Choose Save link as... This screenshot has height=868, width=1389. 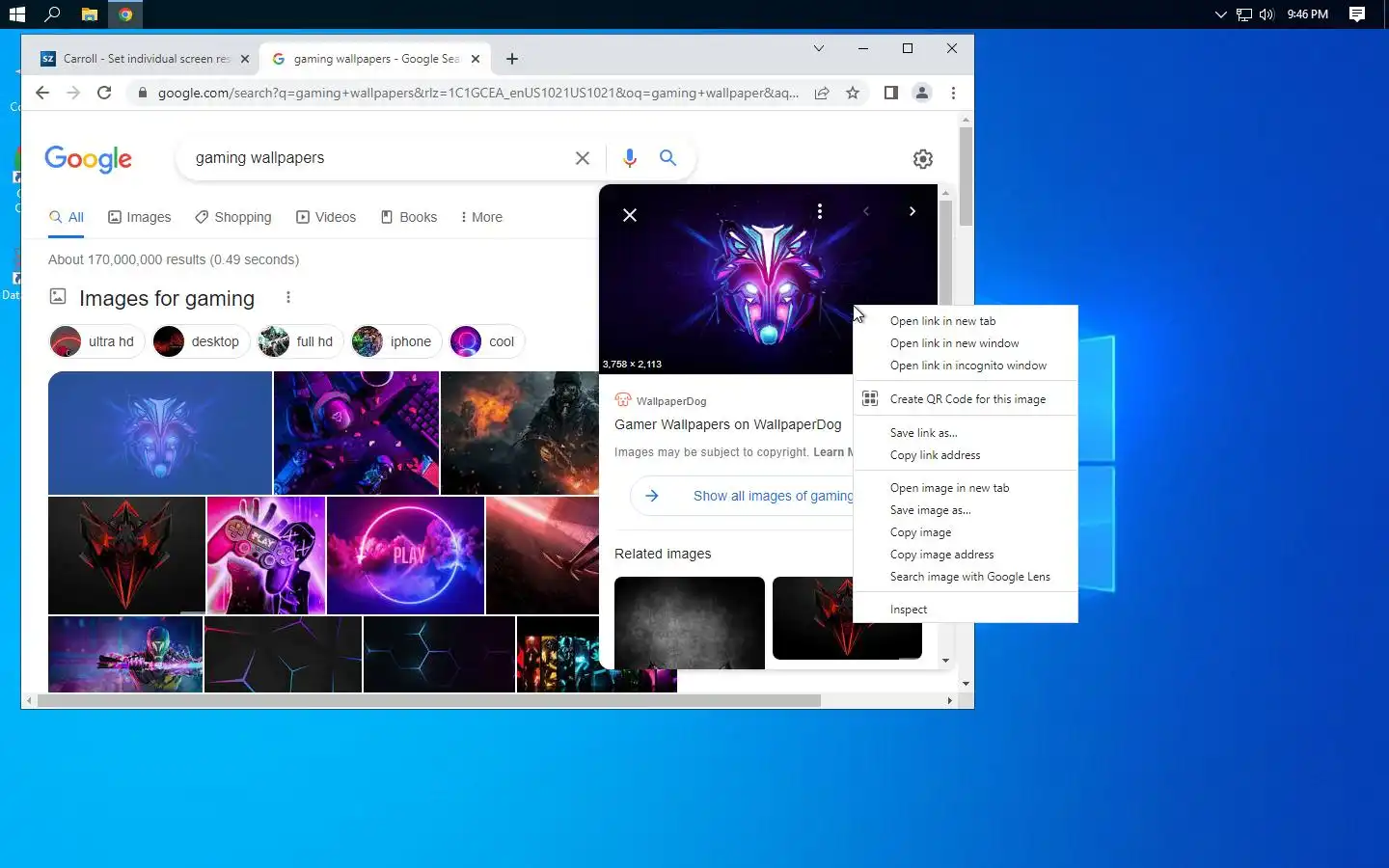(966, 433)
